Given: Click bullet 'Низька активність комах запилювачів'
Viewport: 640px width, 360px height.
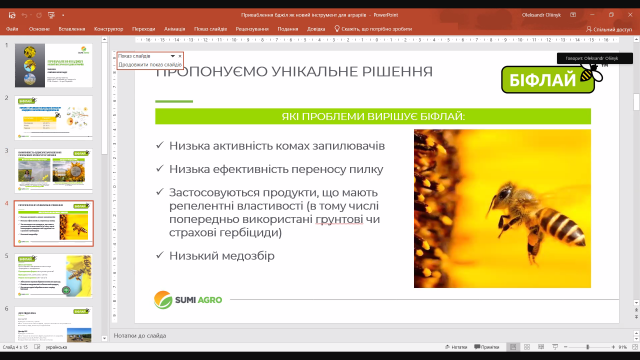Looking at the screenshot, I should (277, 146).
